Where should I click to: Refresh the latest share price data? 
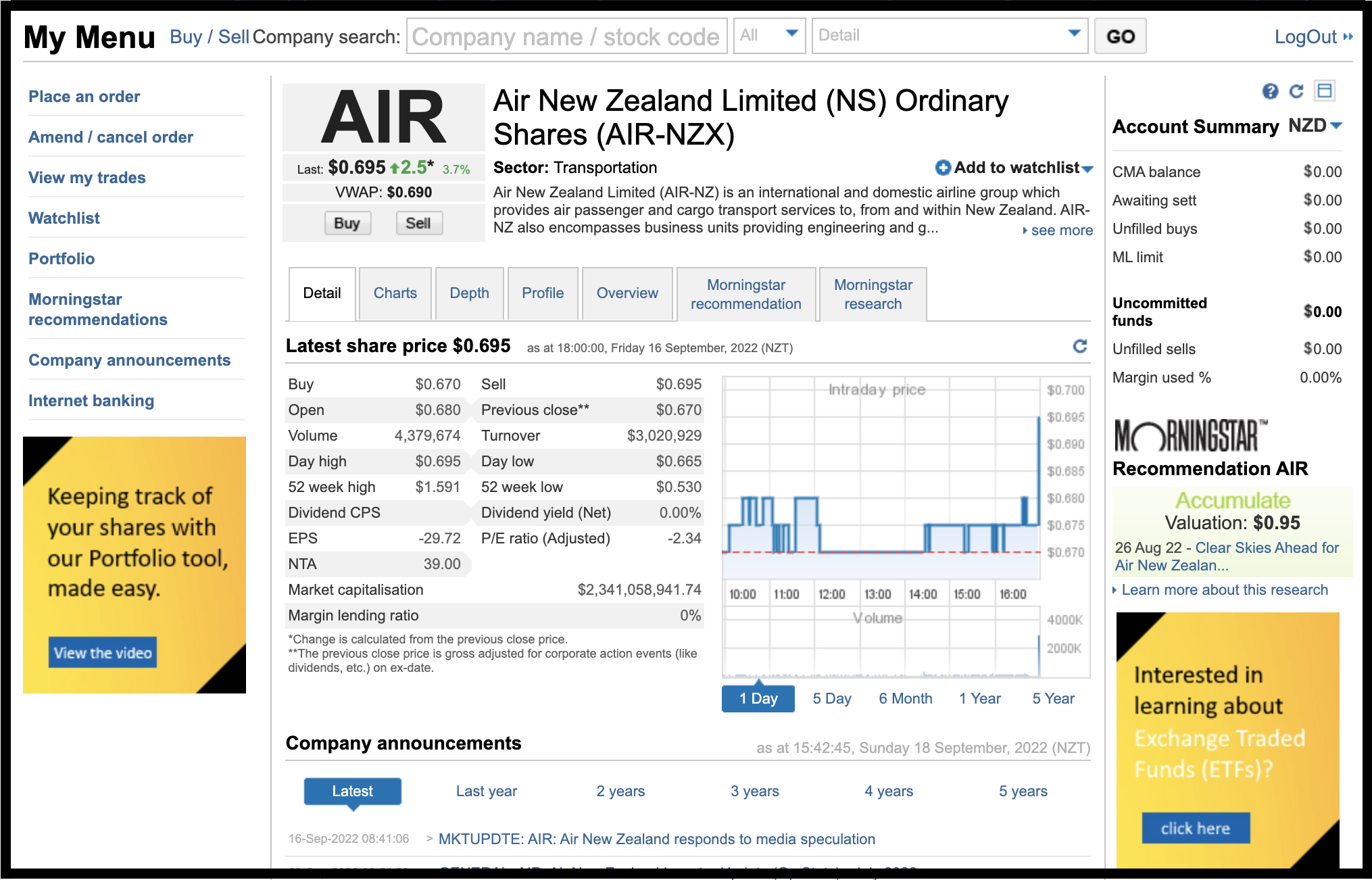click(1080, 347)
